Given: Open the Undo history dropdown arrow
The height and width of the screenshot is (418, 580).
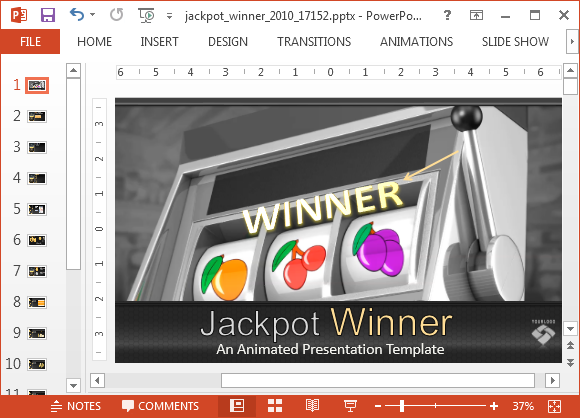Looking at the screenshot, I should click(92, 15).
